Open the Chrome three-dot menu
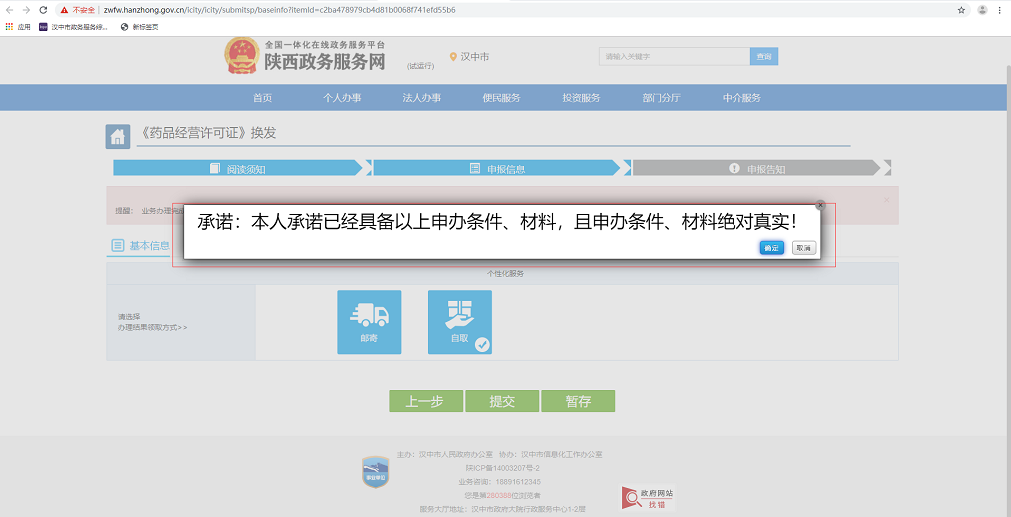Viewport: 1011px width, 517px height. click(x=1001, y=9)
